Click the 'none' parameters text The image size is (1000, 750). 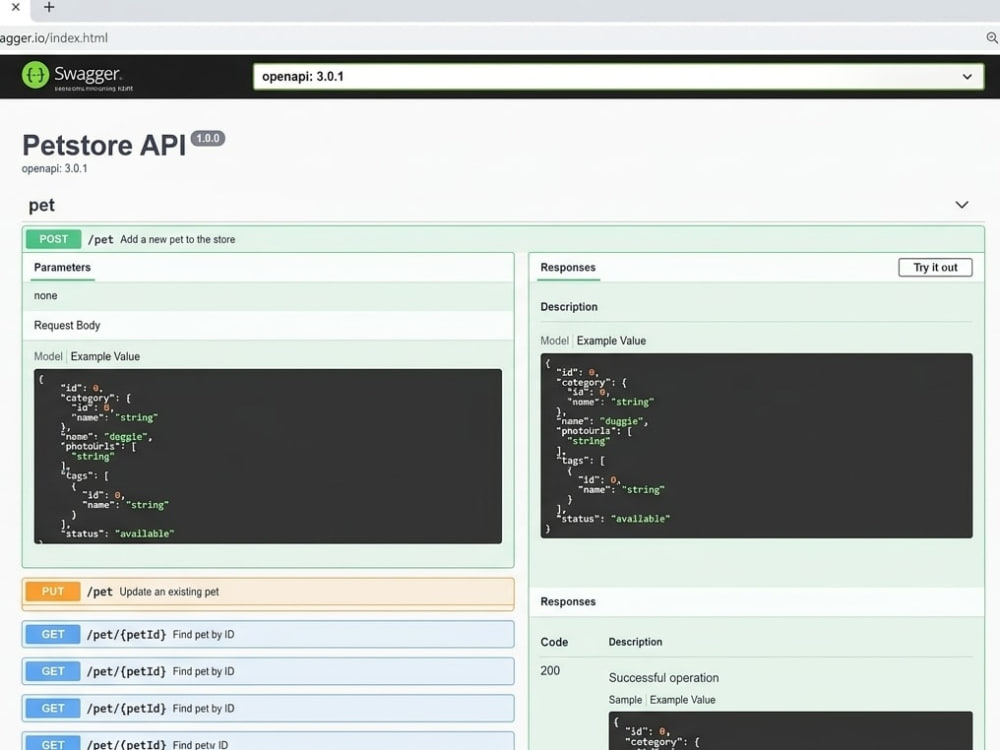45,296
